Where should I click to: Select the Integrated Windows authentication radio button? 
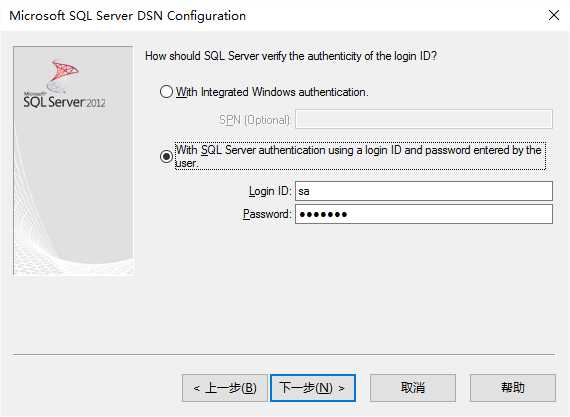[x=166, y=92]
